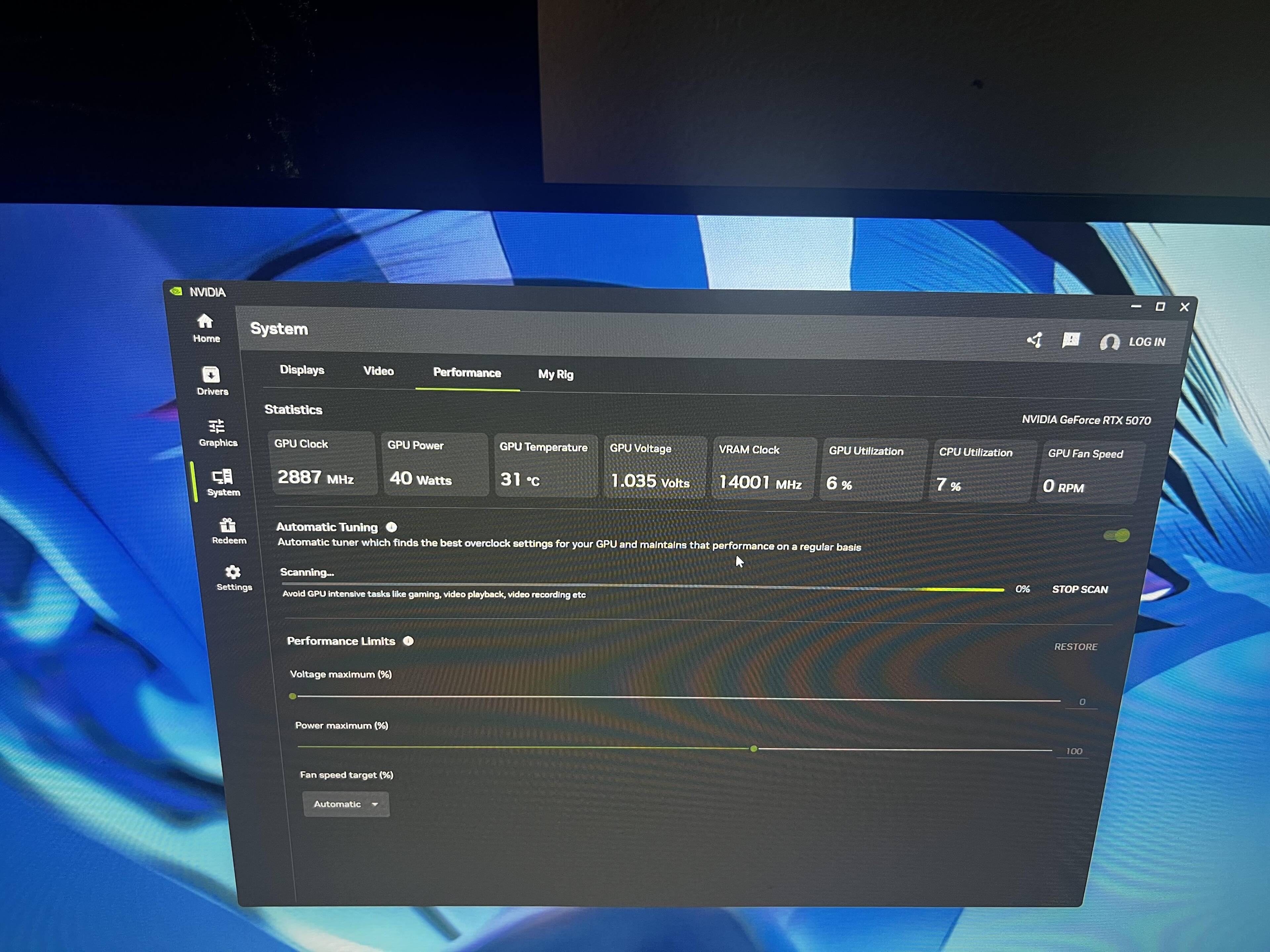1270x952 pixels.
Task: Click the Power maximum slider handle
Action: (753, 749)
